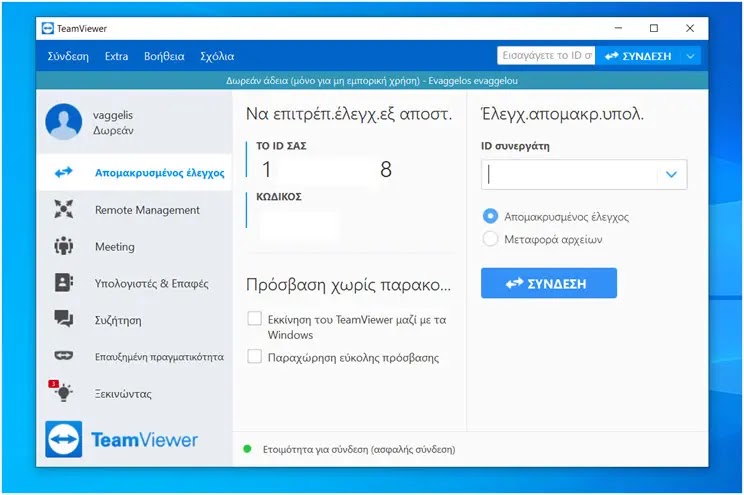This screenshot has width=744, height=495.
Task: Select the Απομακρυσμένος έλεγχος radio button
Action: click(x=490, y=216)
